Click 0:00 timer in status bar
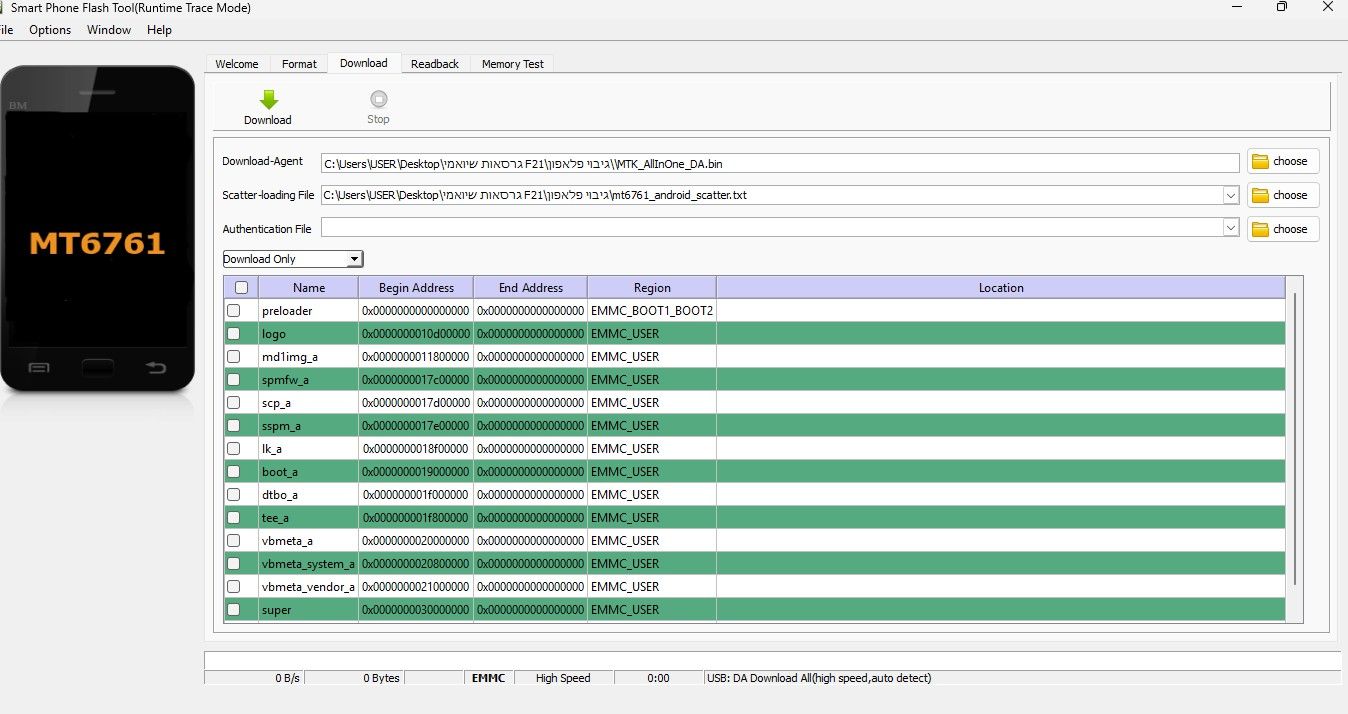The image size is (1348, 714). pos(658,678)
